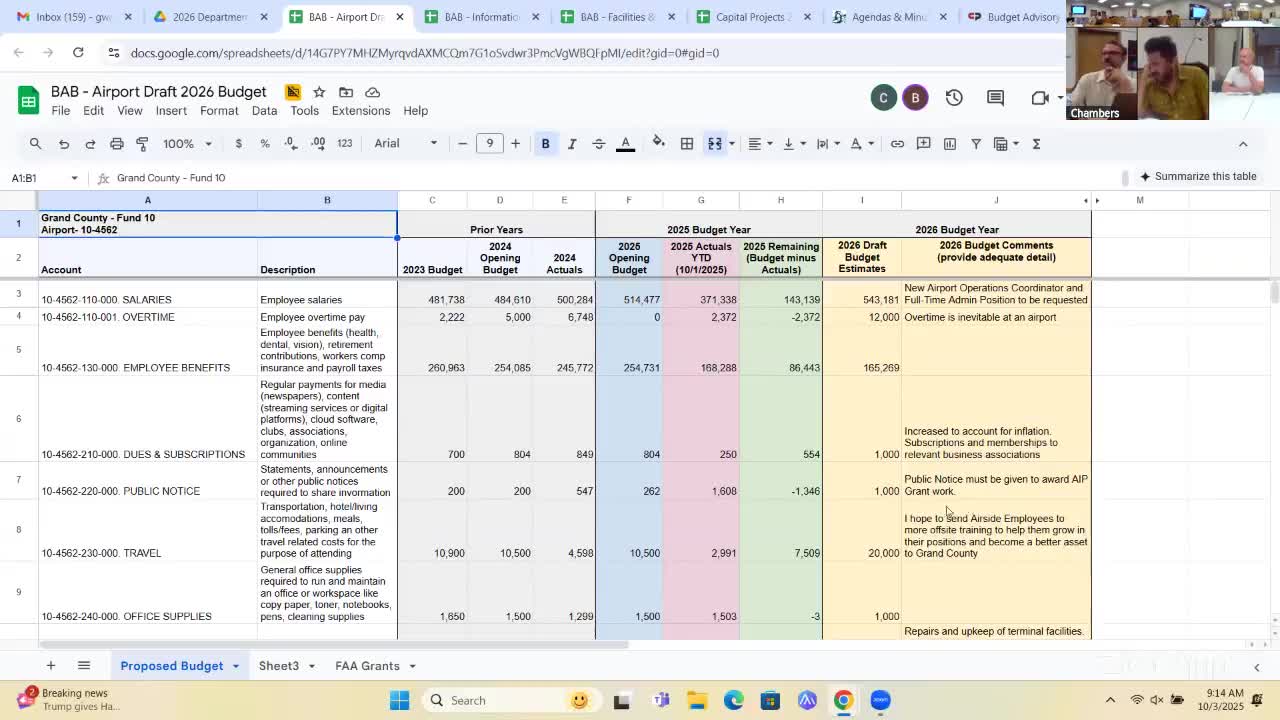Click the undo arrow icon
The image size is (1280, 720).
click(x=63, y=144)
